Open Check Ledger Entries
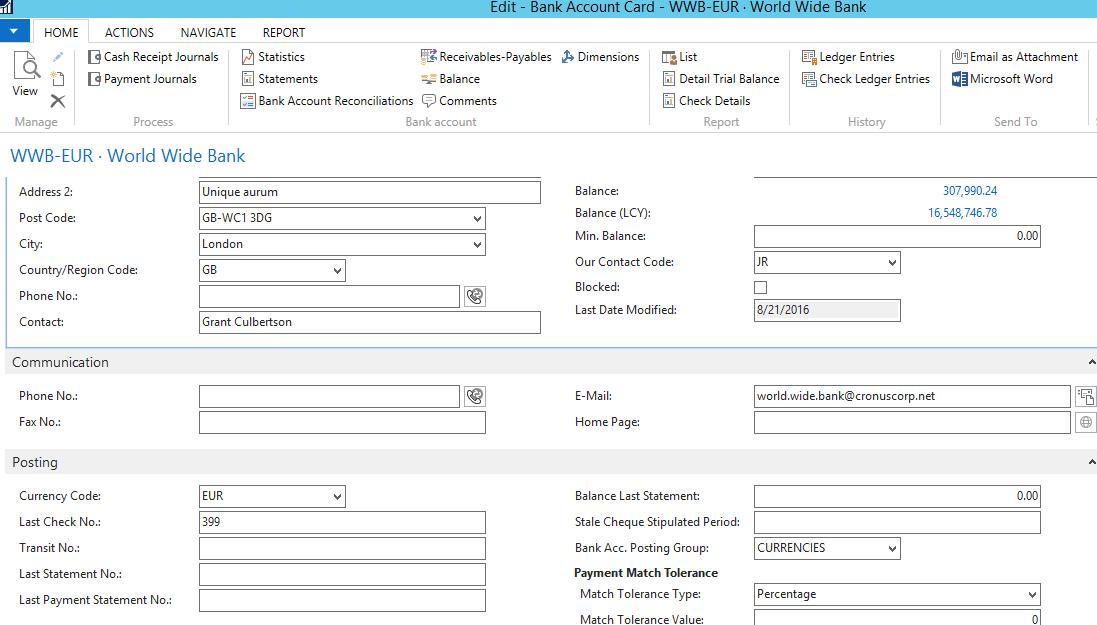Screen dimensions: 1097x625 tap(866, 79)
